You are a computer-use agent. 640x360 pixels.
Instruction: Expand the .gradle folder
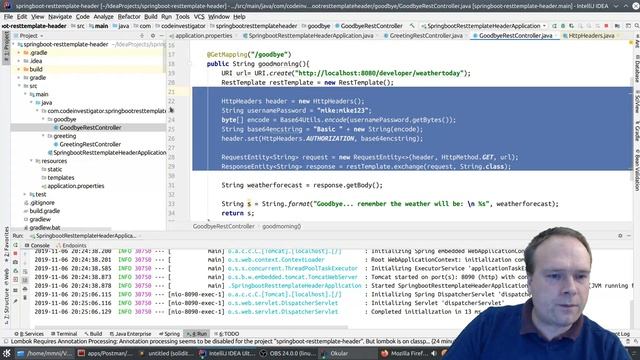point(19,53)
